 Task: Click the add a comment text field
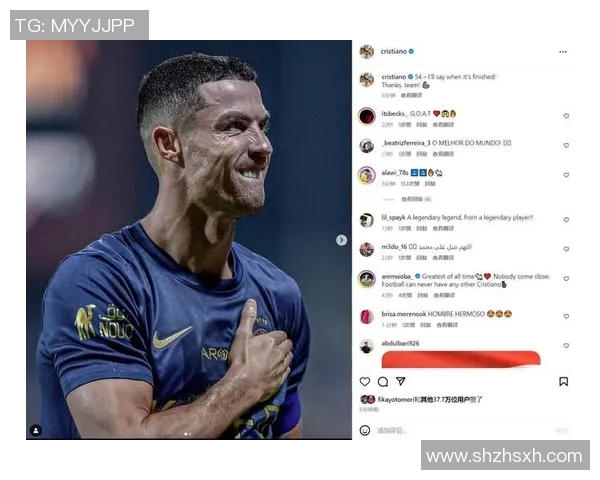[459, 431]
